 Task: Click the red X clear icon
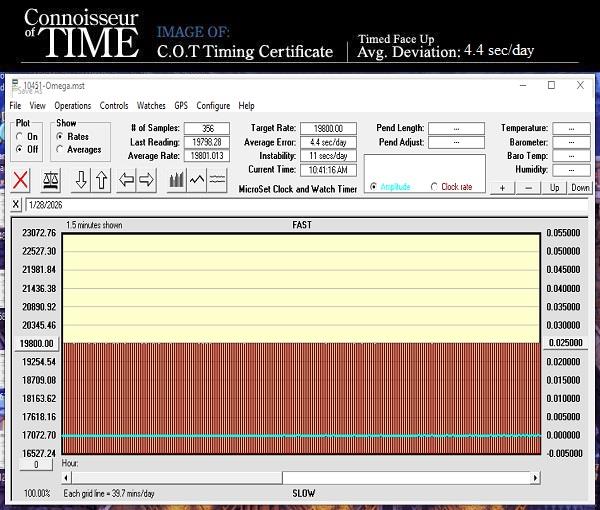coord(20,180)
